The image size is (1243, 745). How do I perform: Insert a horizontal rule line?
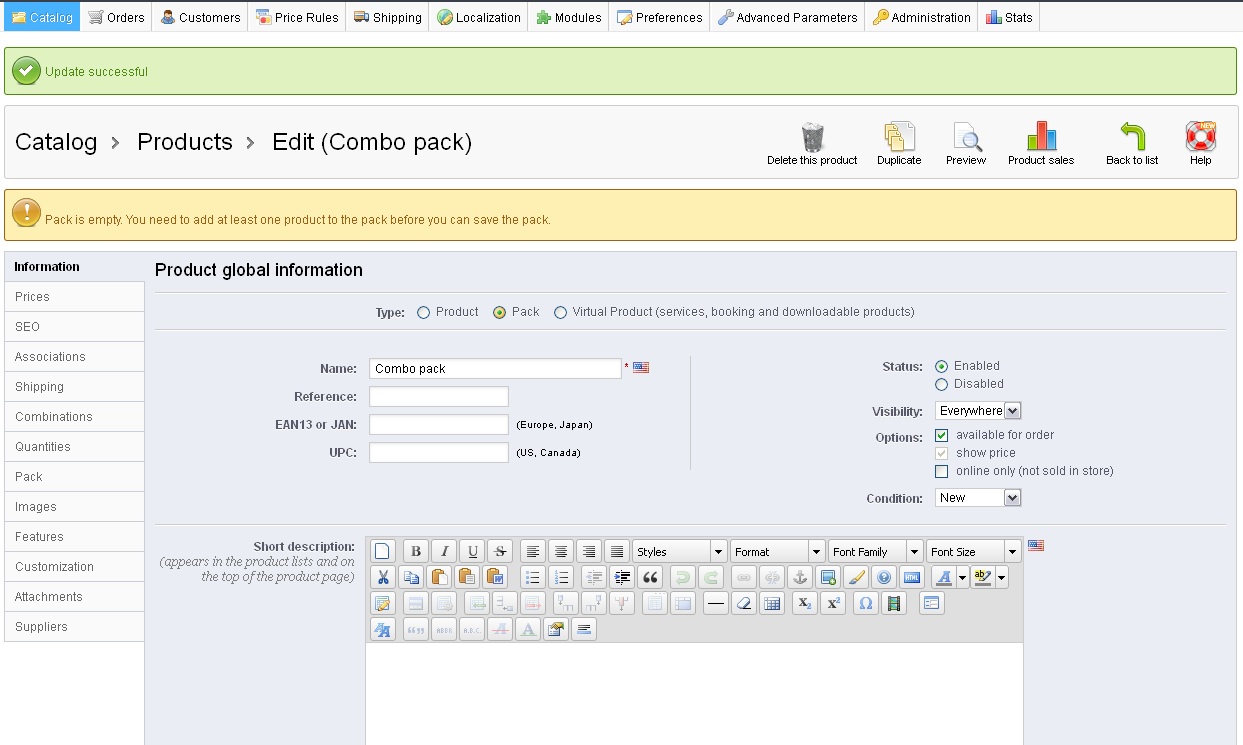tap(715, 603)
